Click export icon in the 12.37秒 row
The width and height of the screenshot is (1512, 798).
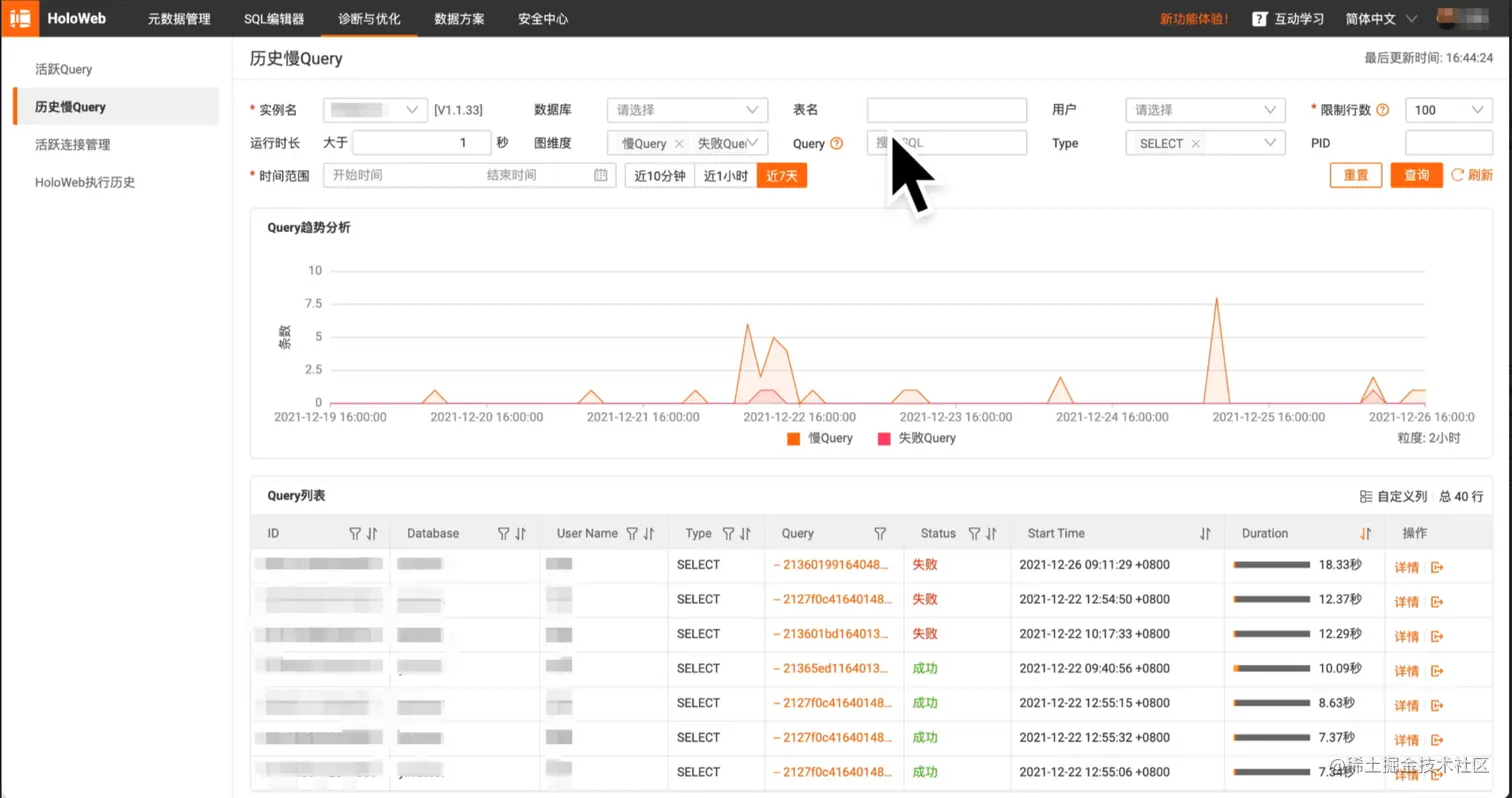[x=1437, y=602]
